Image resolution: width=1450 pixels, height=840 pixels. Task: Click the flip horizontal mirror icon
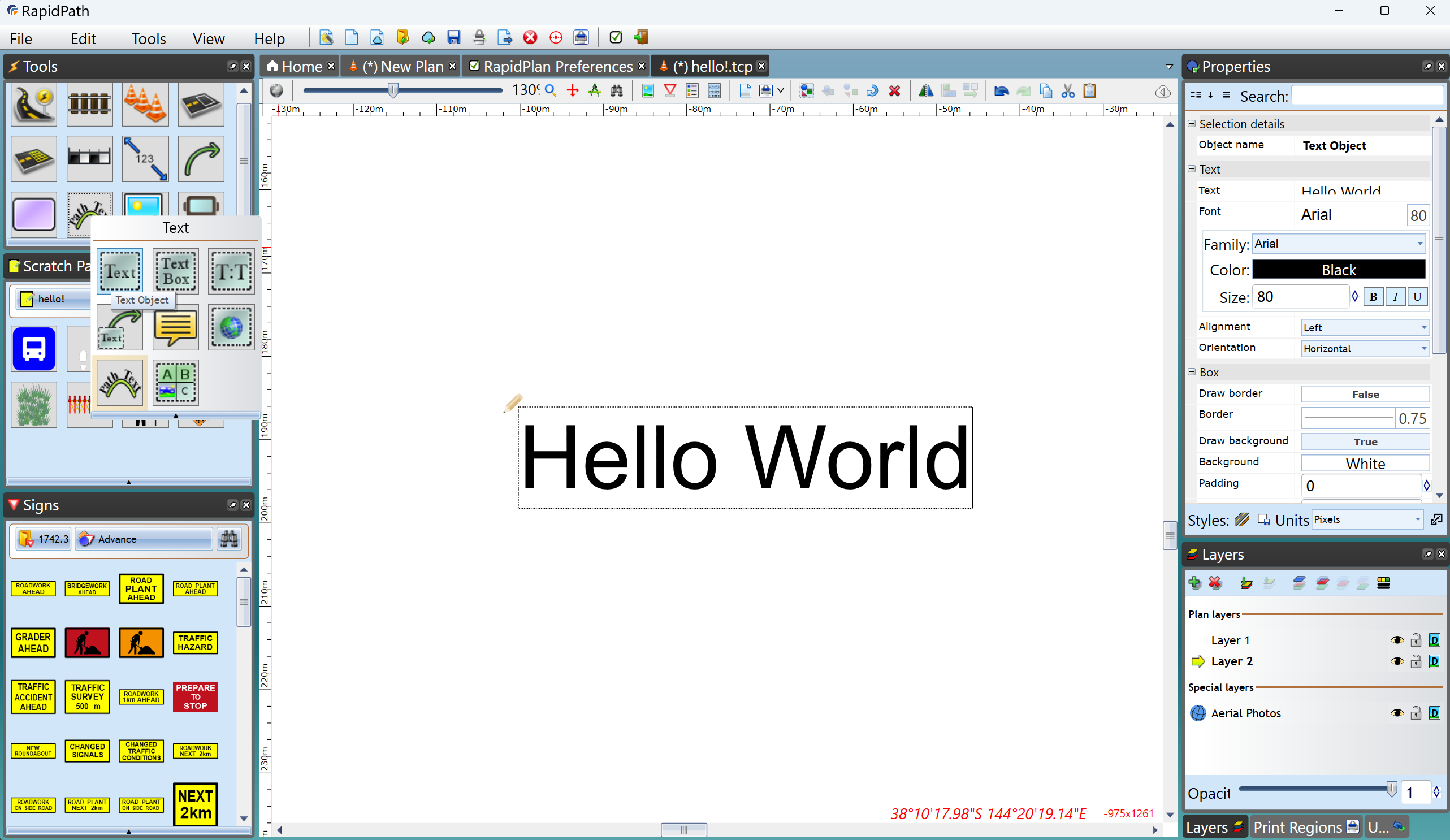coord(926,91)
